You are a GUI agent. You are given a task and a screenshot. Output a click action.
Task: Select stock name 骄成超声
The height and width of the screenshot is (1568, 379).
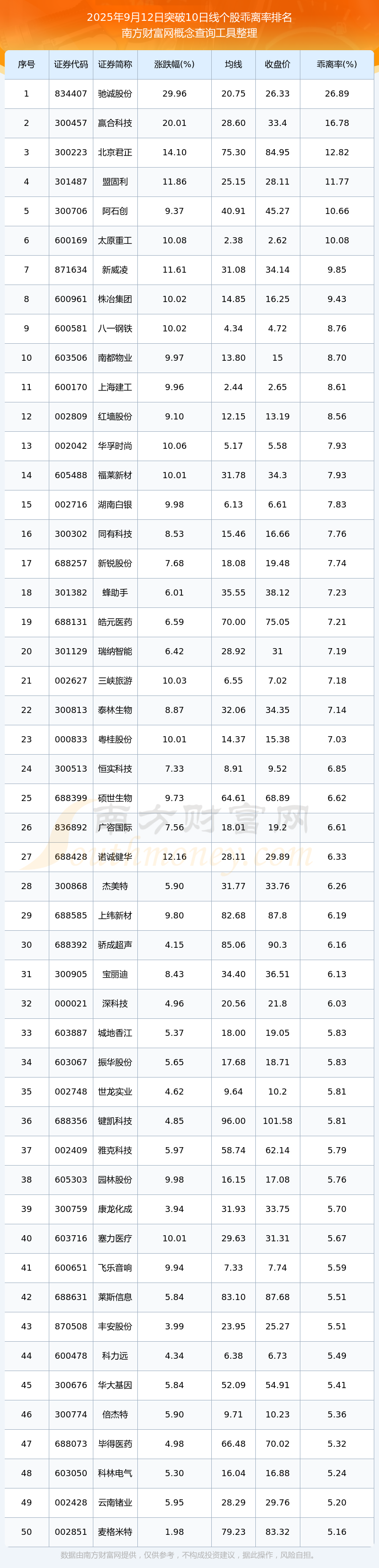point(115,944)
